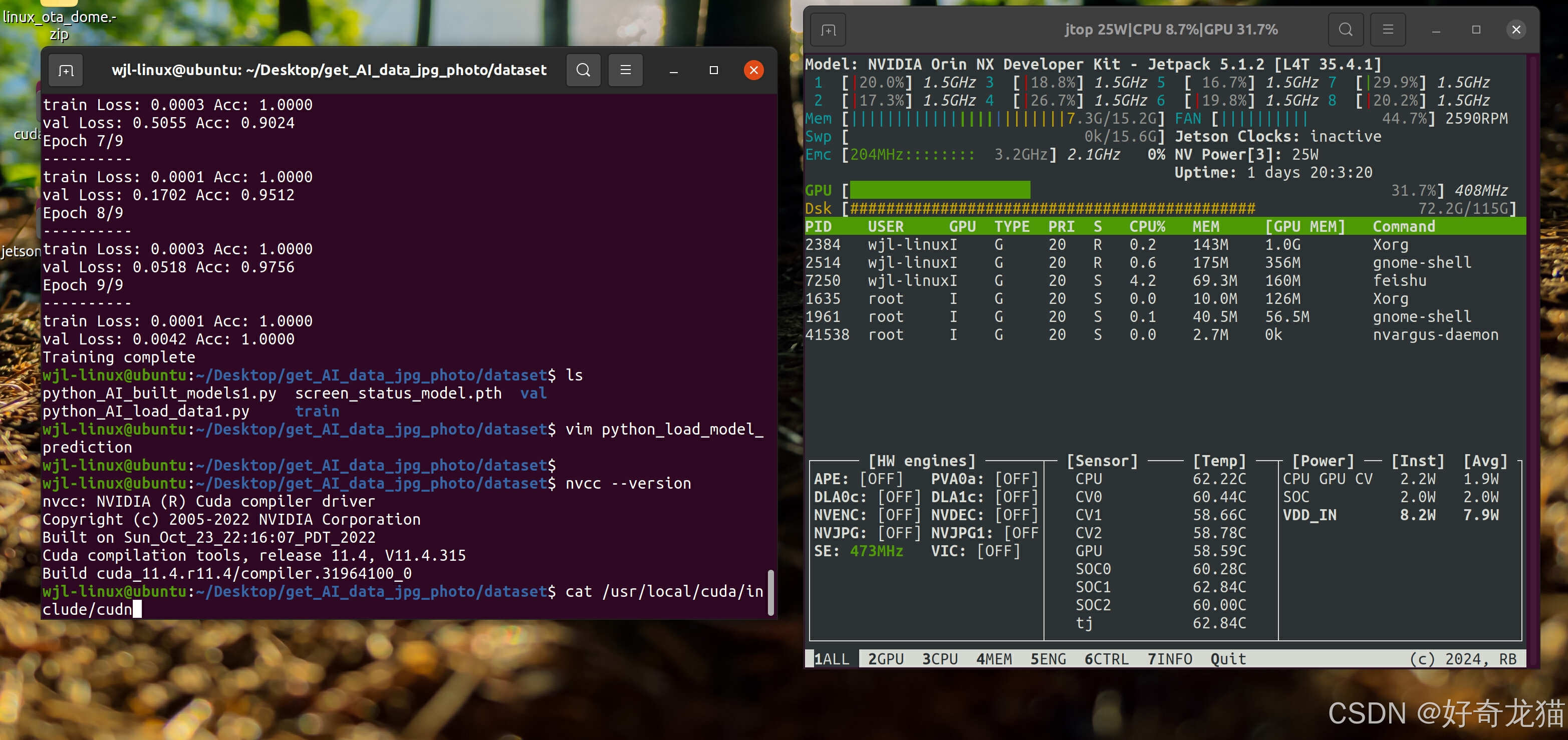Click 'SE: 473MHz' engine entry

coord(858,551)
